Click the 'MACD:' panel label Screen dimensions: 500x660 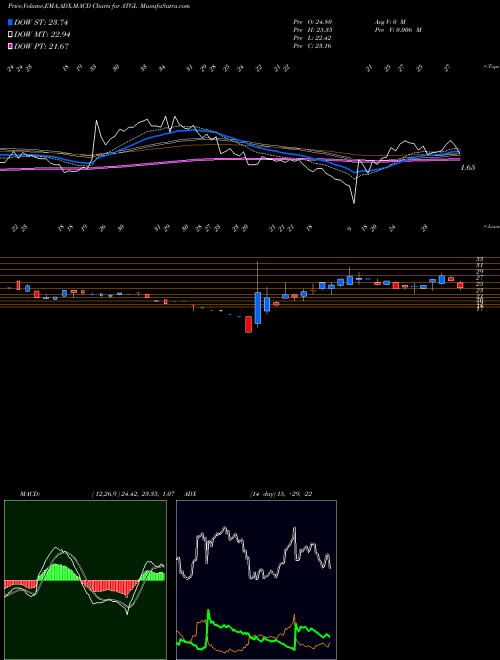pos(29,494)
